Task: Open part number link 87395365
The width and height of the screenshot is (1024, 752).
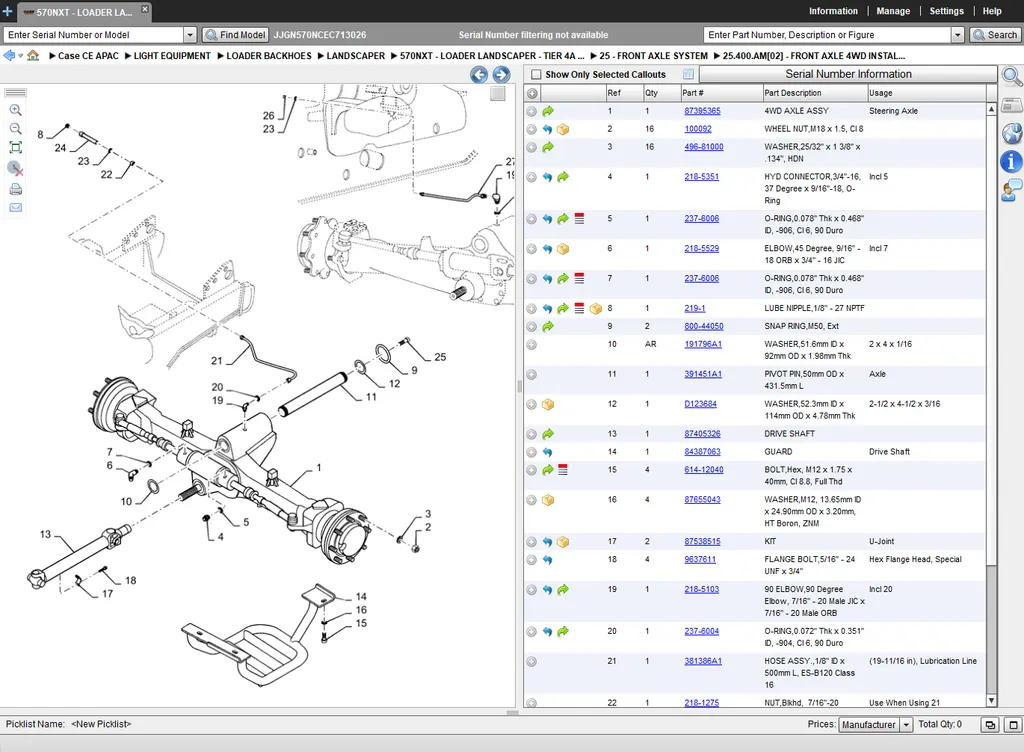Action: click(x=702, y=111)
